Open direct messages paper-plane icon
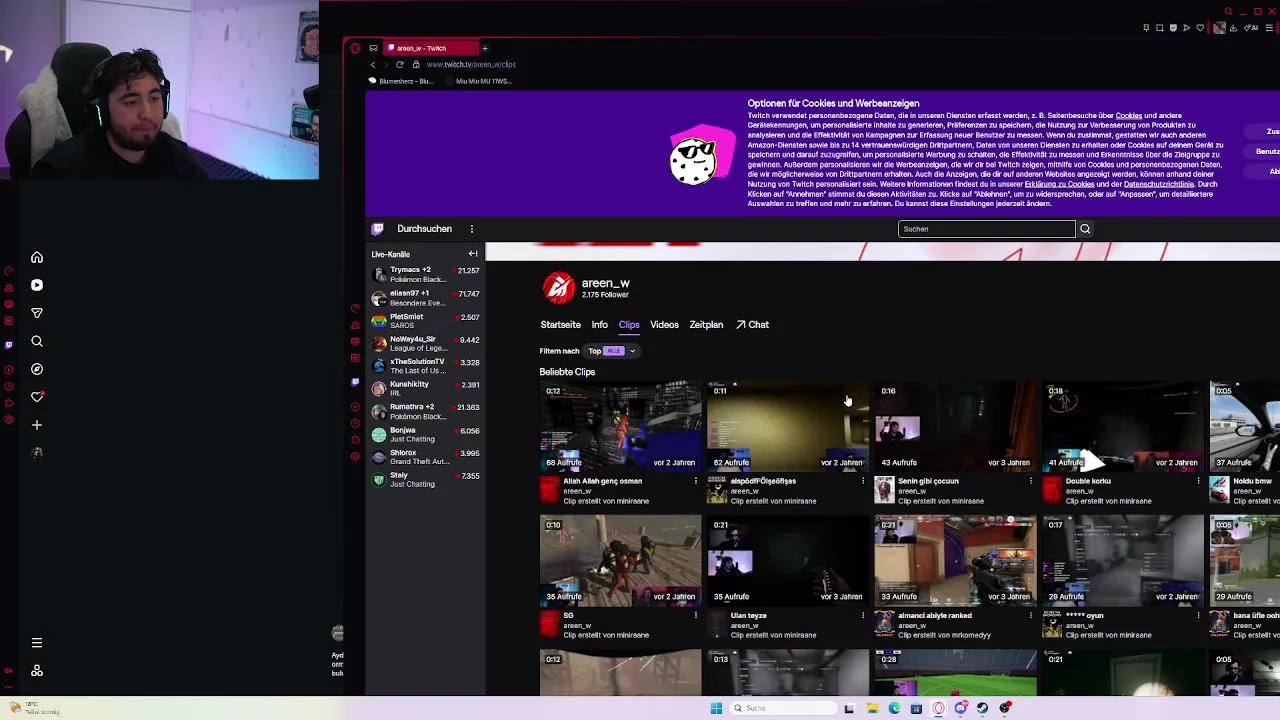The image size is (1280, 720). tap(37, 313)
